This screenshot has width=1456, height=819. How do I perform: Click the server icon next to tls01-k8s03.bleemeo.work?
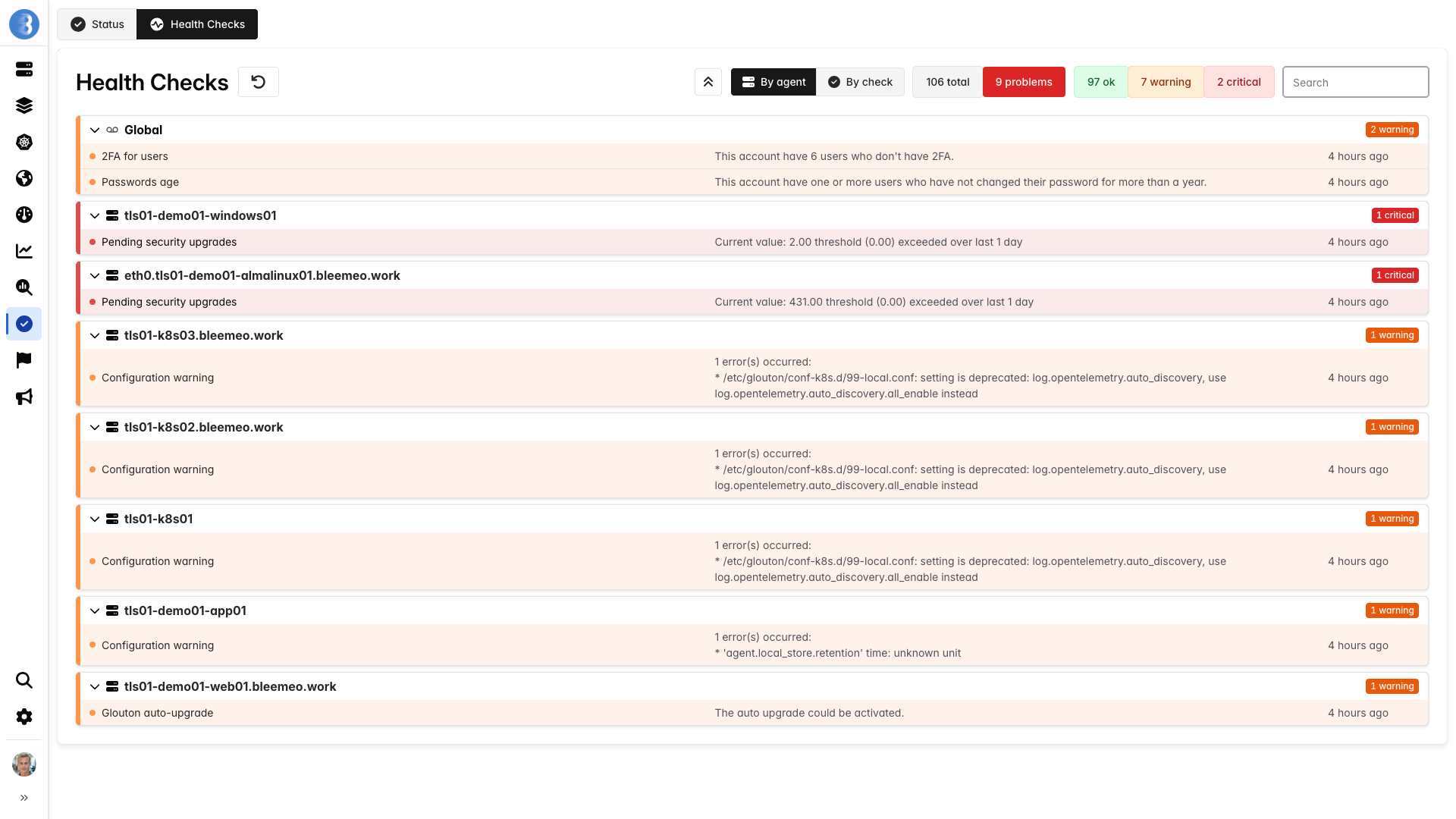click(x=112, y=335)
